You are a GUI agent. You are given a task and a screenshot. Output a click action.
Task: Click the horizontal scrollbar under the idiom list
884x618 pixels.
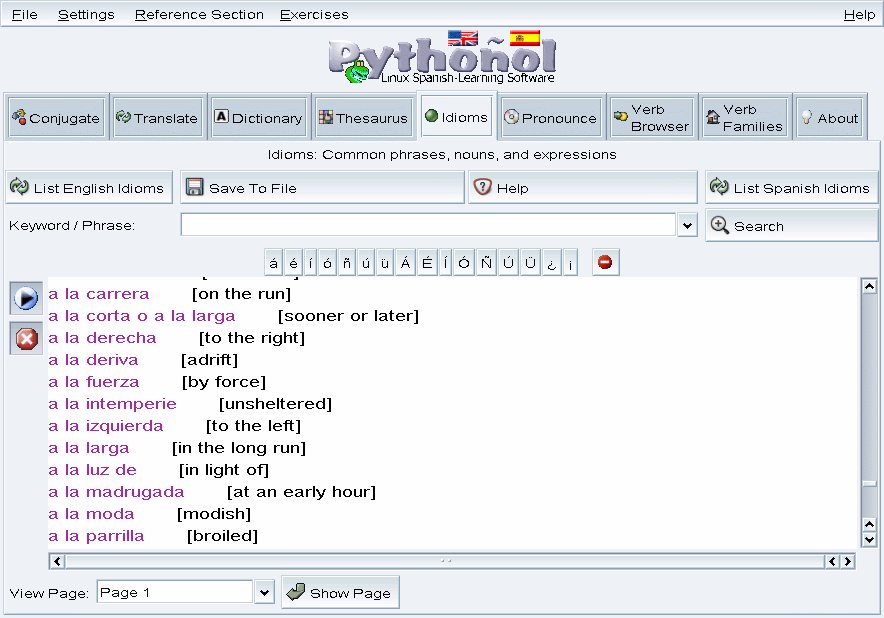(445, 562)
